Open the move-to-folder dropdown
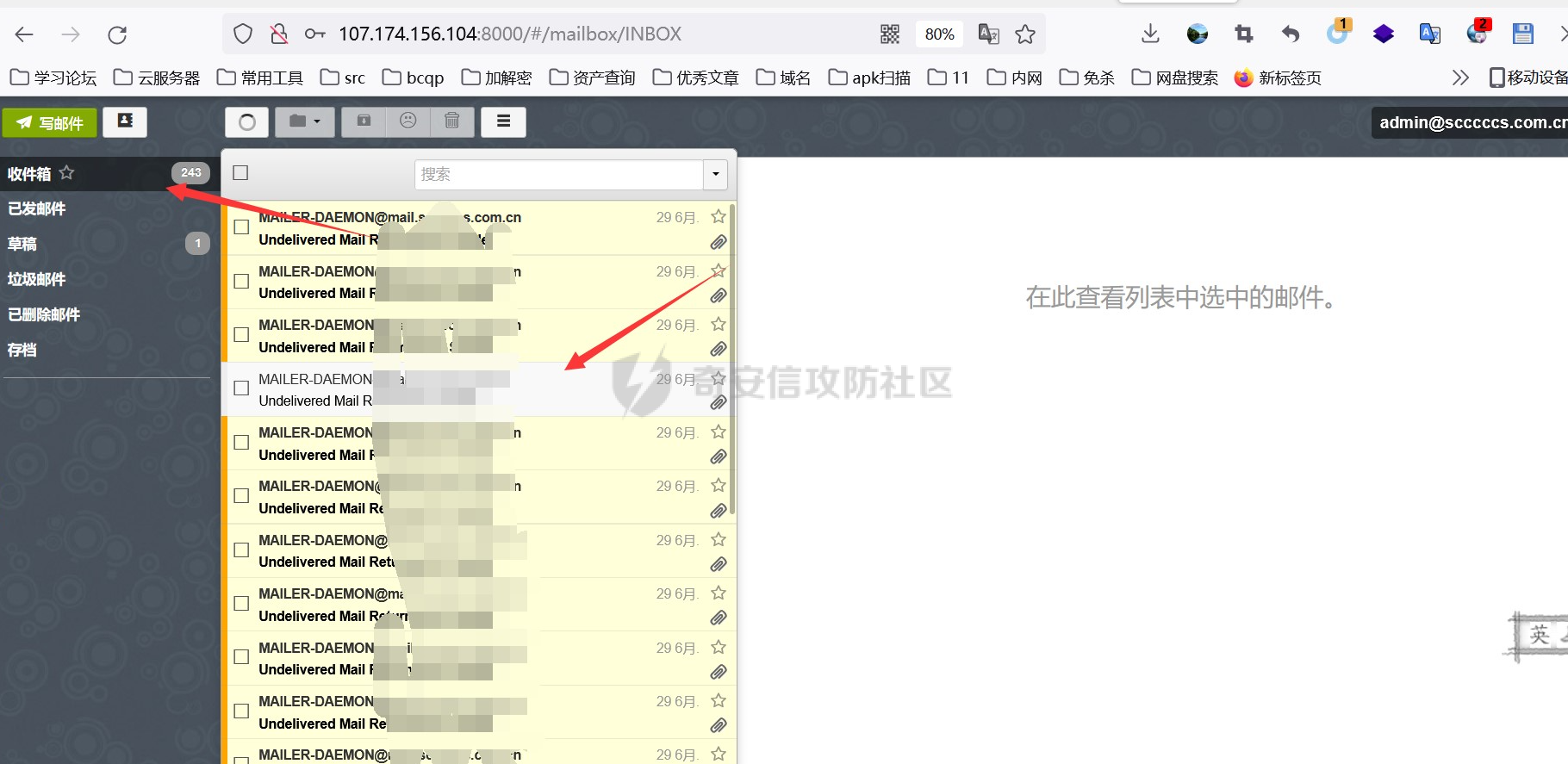1568x764 pixels. click(x=305, y=121)
